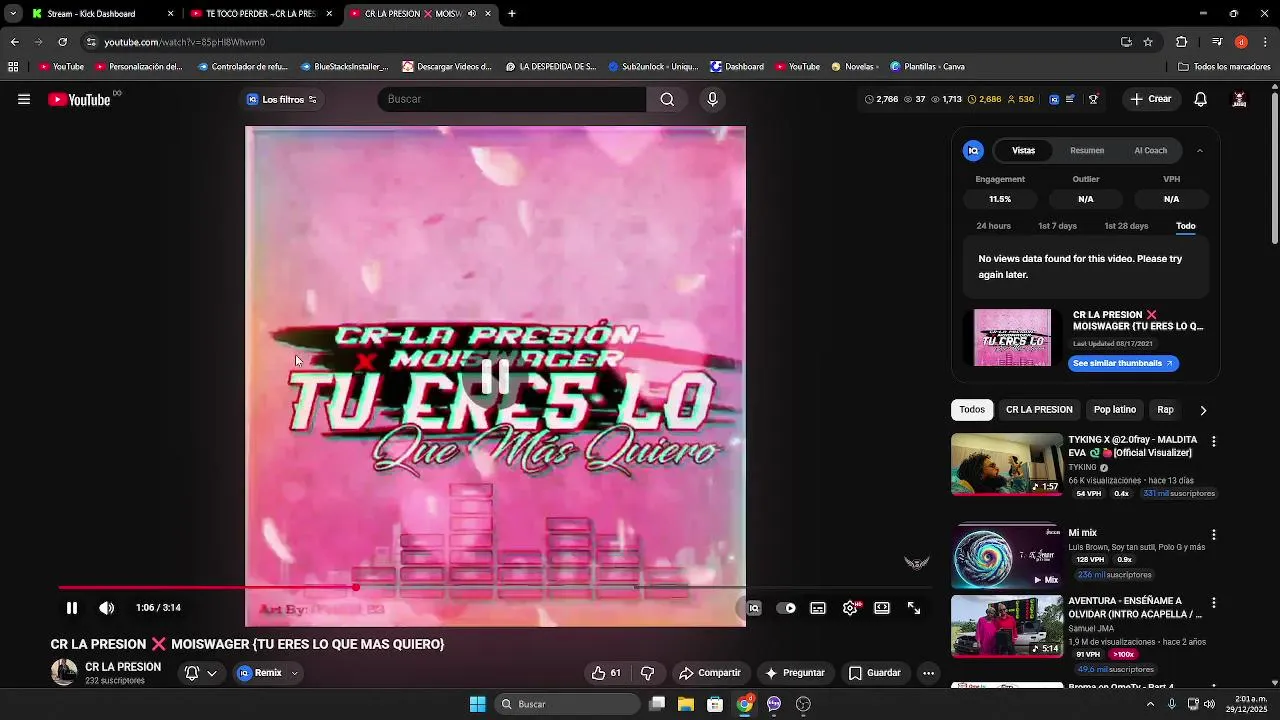Open Chrome apps grid in bookmarks bar
The width and height of the screenshot is (1280, 720).
(x=13, y=67)
